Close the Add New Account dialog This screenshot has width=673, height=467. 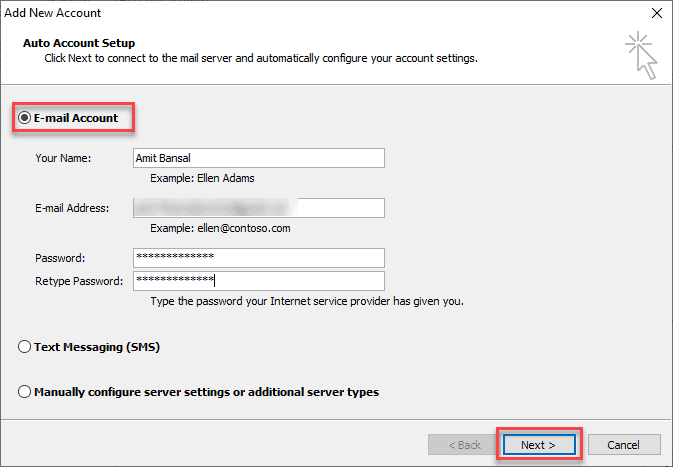(x=657, y=13)
